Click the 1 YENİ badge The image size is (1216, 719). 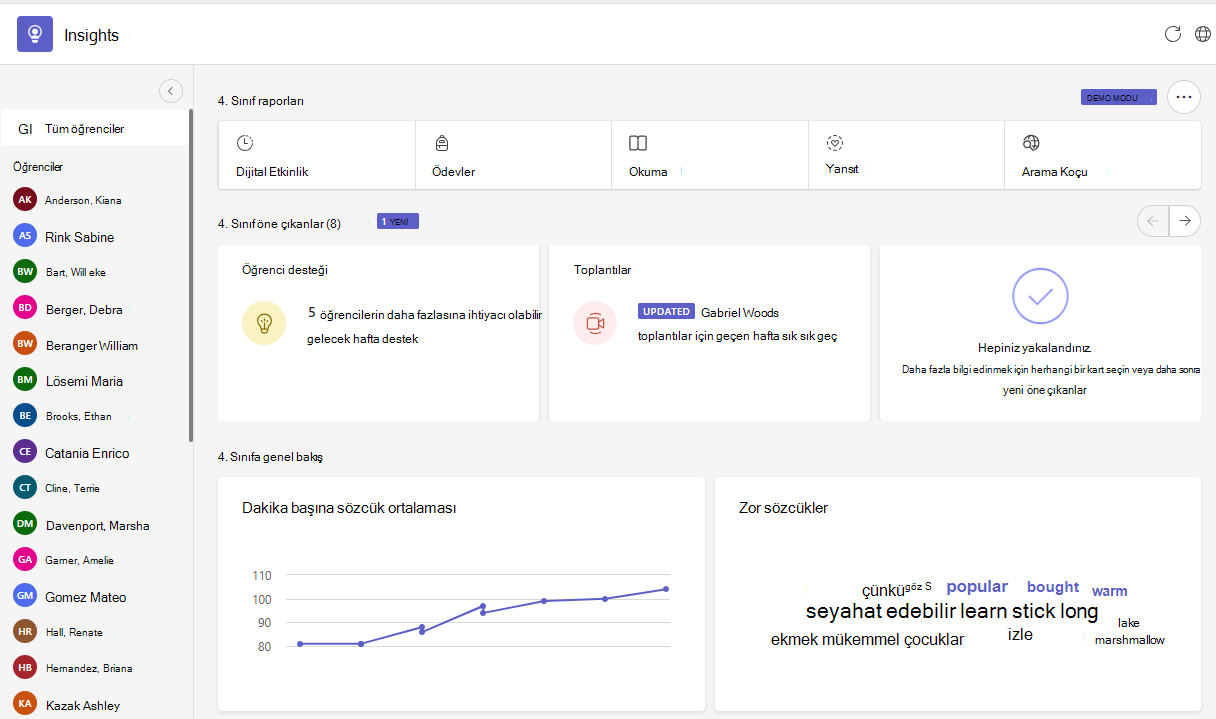pyautogui.click(x=398, y=221)
